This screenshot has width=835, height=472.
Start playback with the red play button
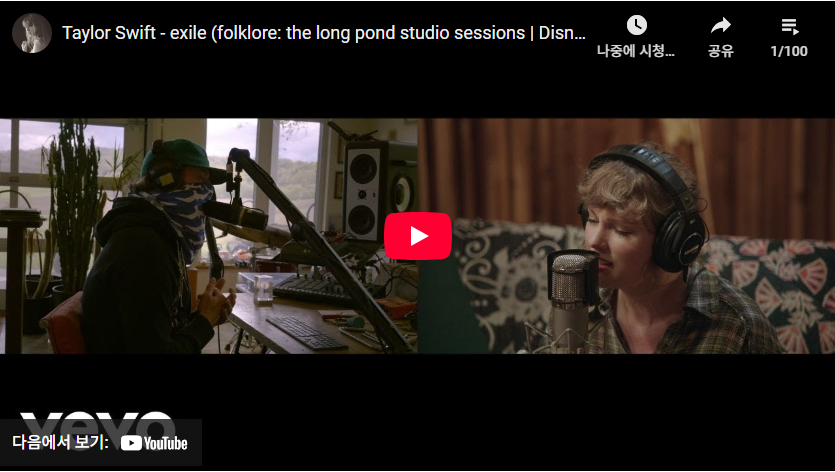(418, 236)
